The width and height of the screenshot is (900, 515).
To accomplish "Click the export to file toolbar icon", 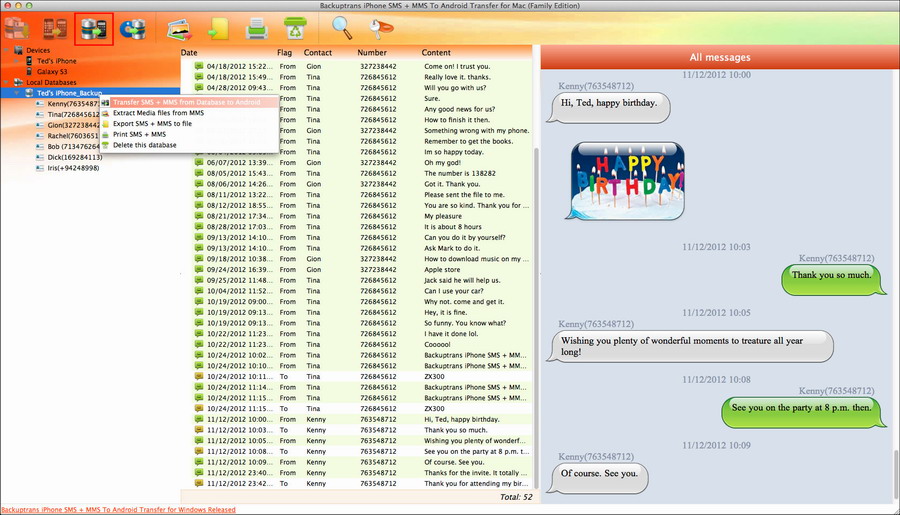I will 218,29.
